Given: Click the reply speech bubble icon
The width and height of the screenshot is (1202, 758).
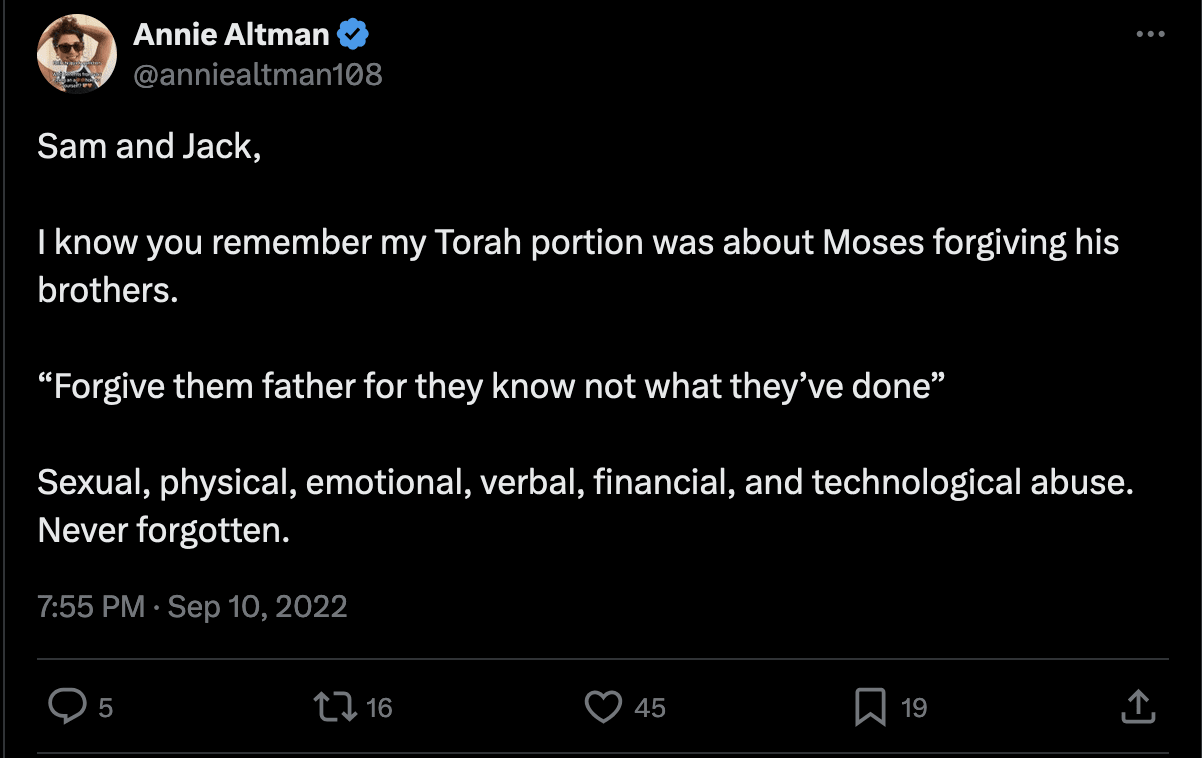Looking at the screenshot, I should (67, 707).
